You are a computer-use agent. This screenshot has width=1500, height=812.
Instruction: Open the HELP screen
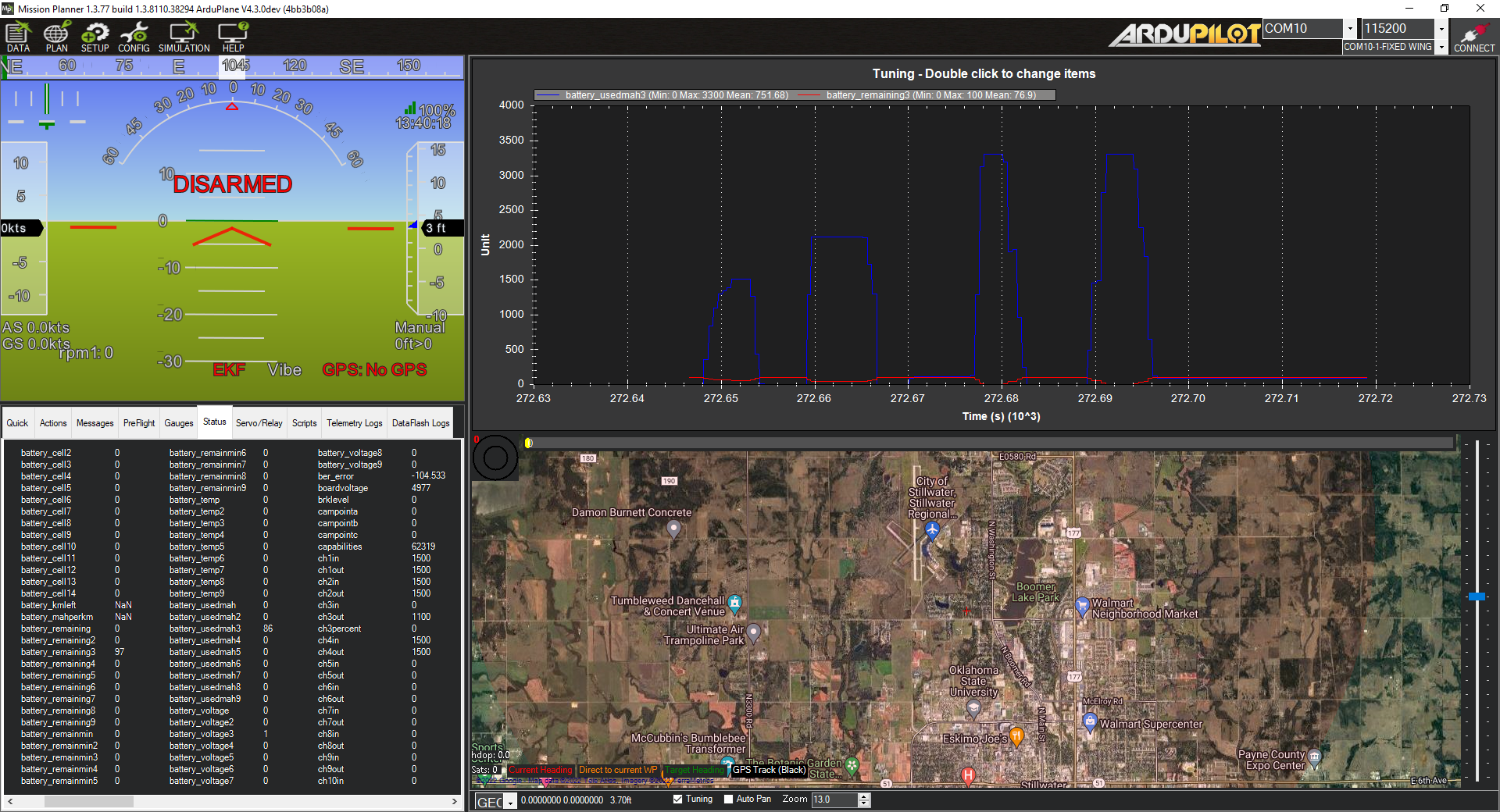click(x=233, y=37)
